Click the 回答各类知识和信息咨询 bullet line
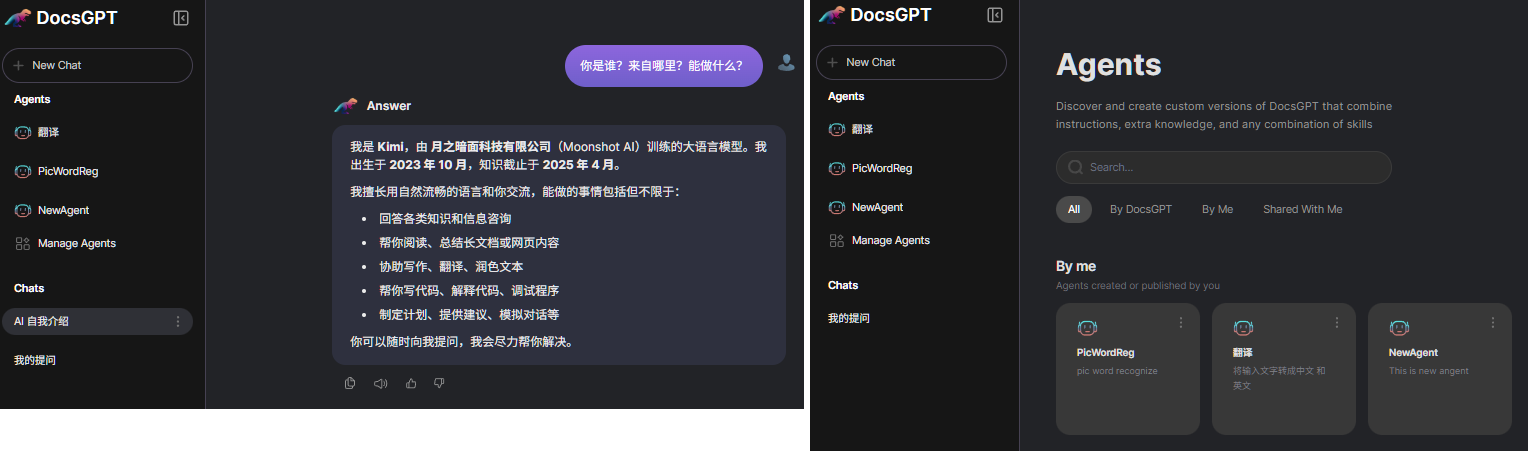 click(x=445, y=218)
